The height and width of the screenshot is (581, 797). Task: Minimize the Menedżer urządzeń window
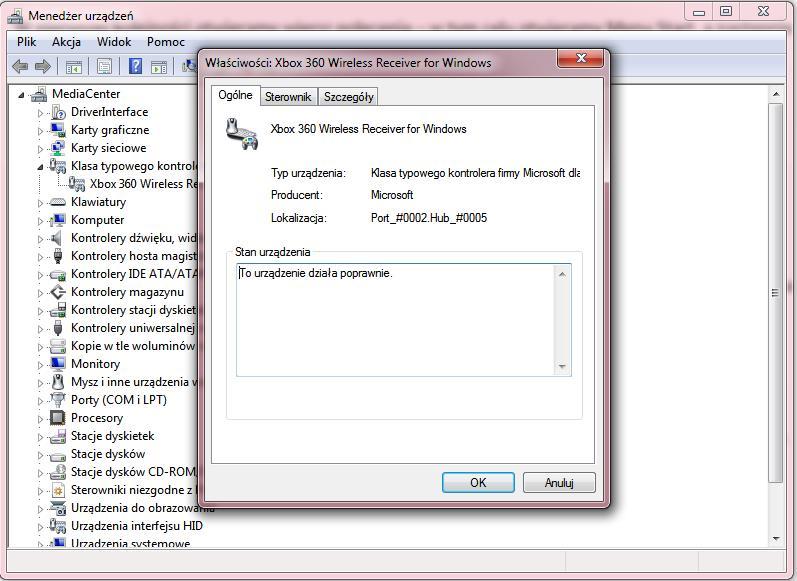click(699, 12)
